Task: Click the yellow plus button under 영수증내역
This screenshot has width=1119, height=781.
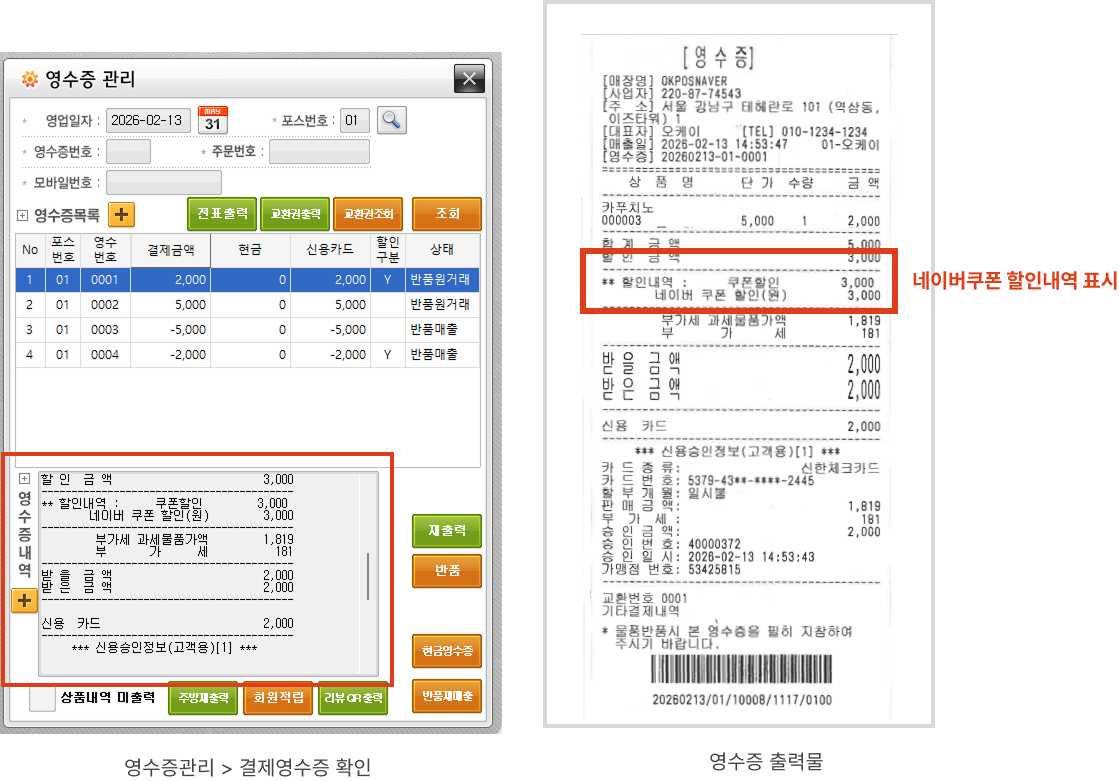Action: (x=25, y=600)
